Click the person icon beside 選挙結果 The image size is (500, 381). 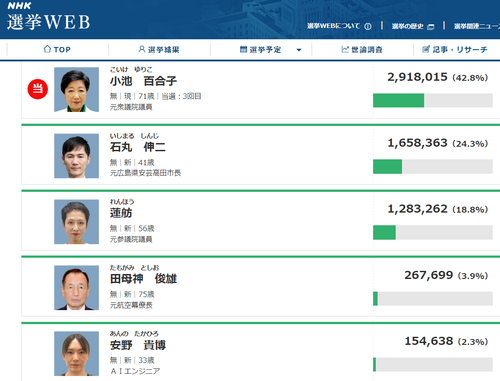(x=142, y=49)
